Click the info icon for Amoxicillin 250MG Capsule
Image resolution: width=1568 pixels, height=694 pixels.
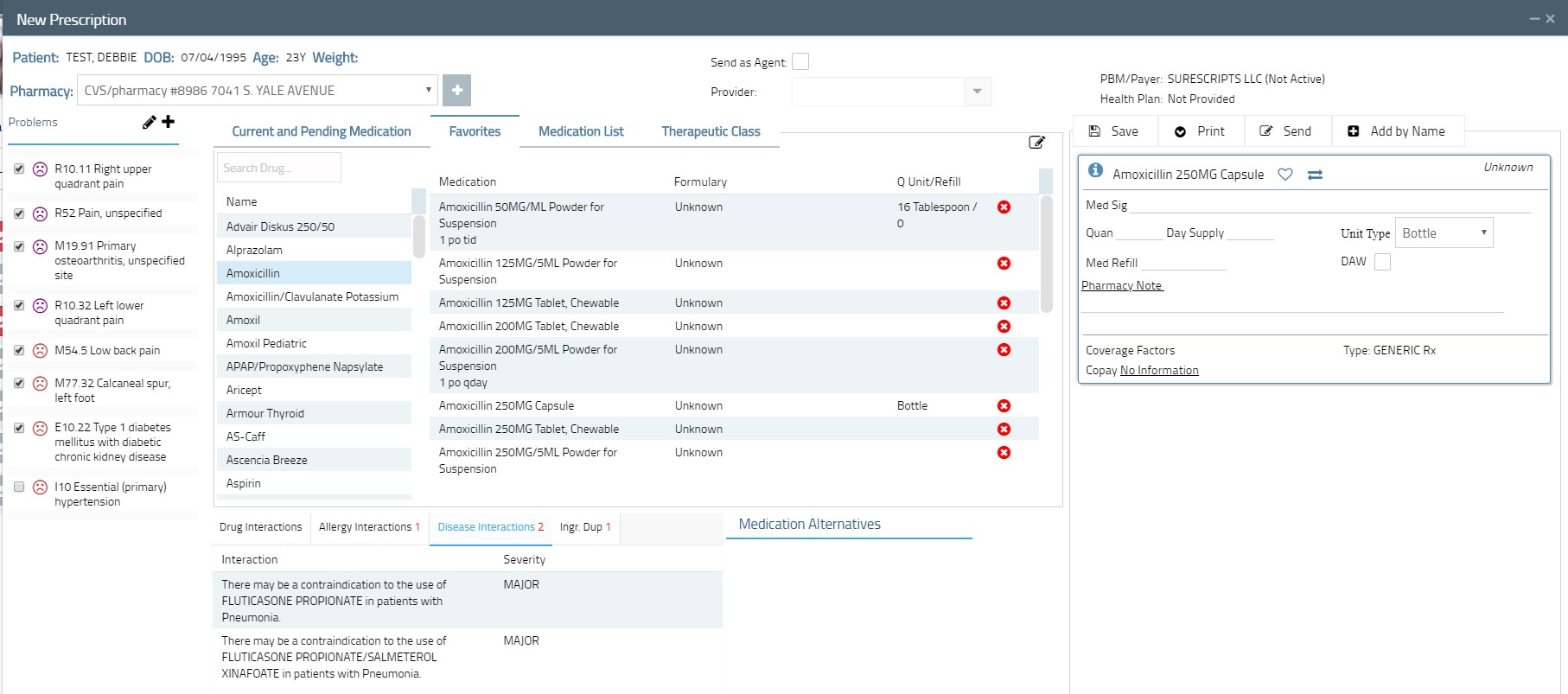coord(1095,170)
